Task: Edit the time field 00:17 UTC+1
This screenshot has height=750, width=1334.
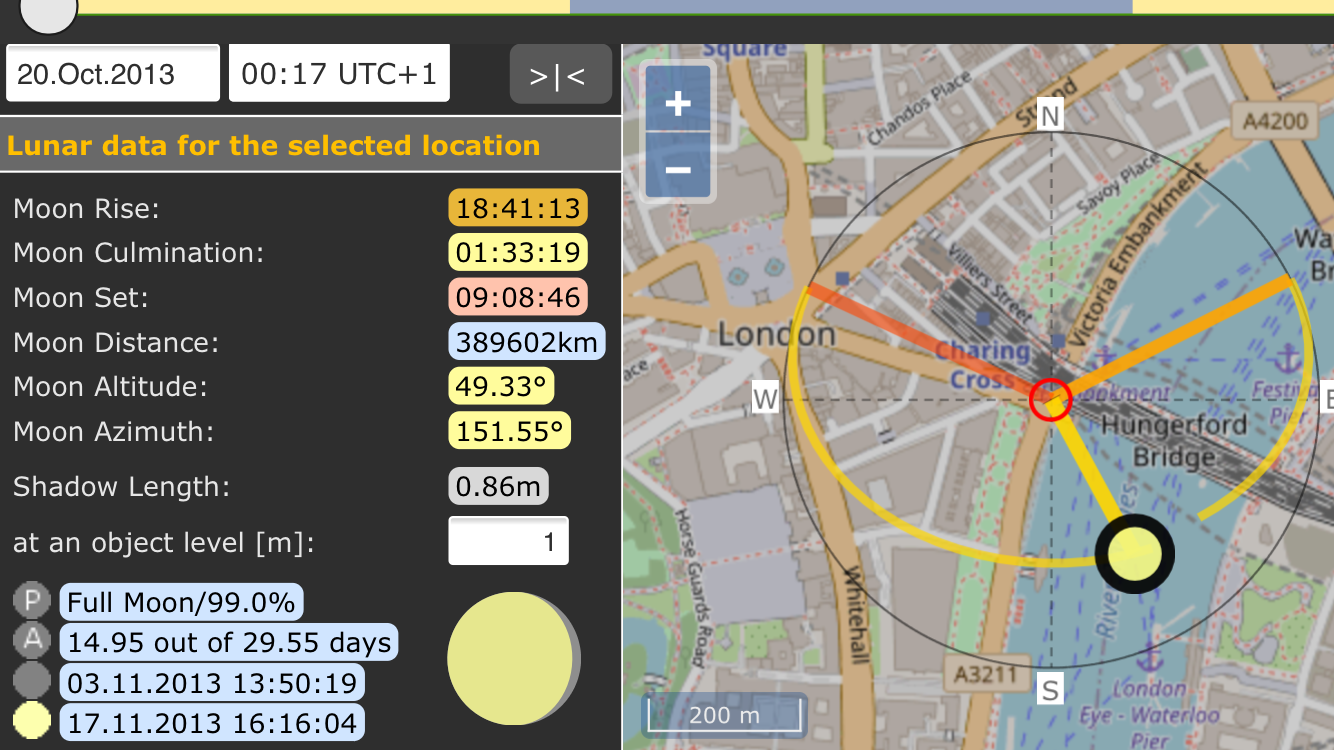Action: (339, 74)
